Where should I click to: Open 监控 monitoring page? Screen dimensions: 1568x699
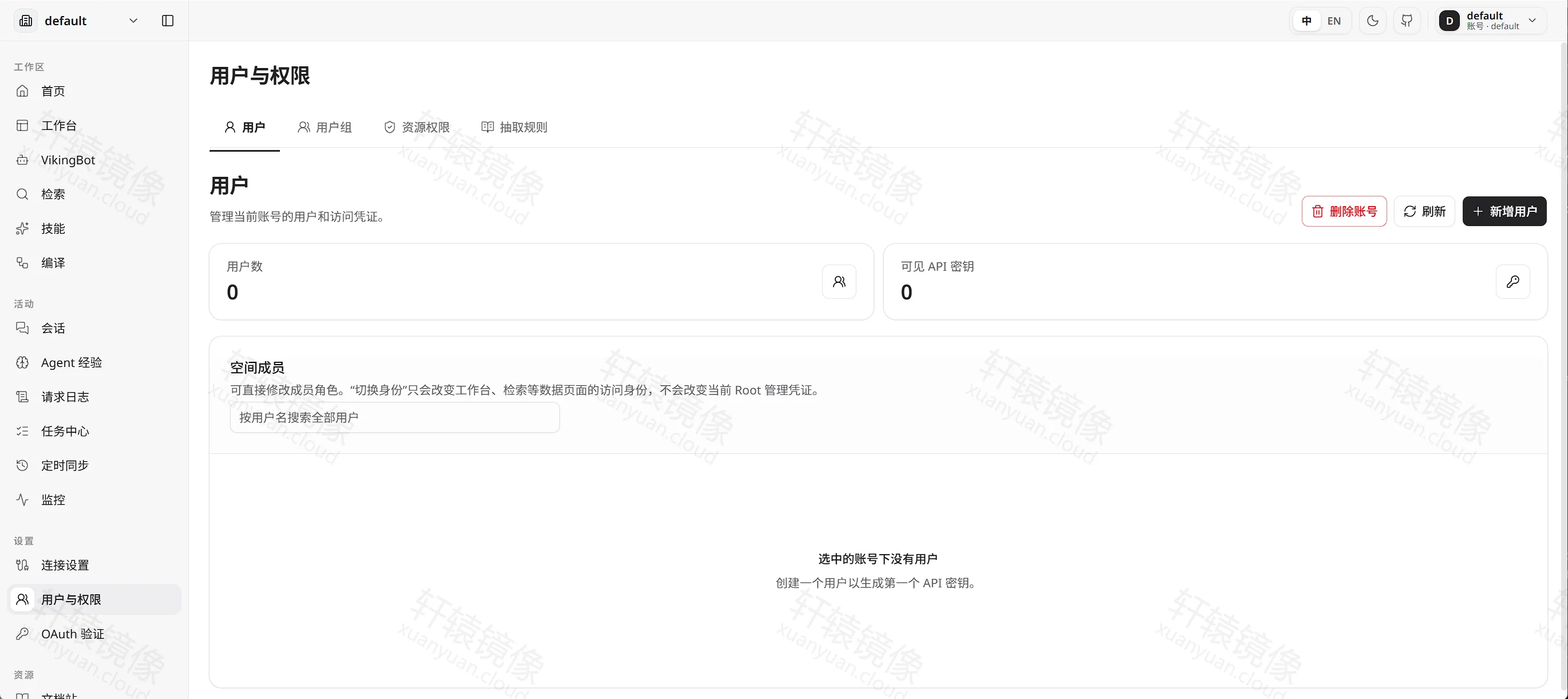tap(94, 500)
